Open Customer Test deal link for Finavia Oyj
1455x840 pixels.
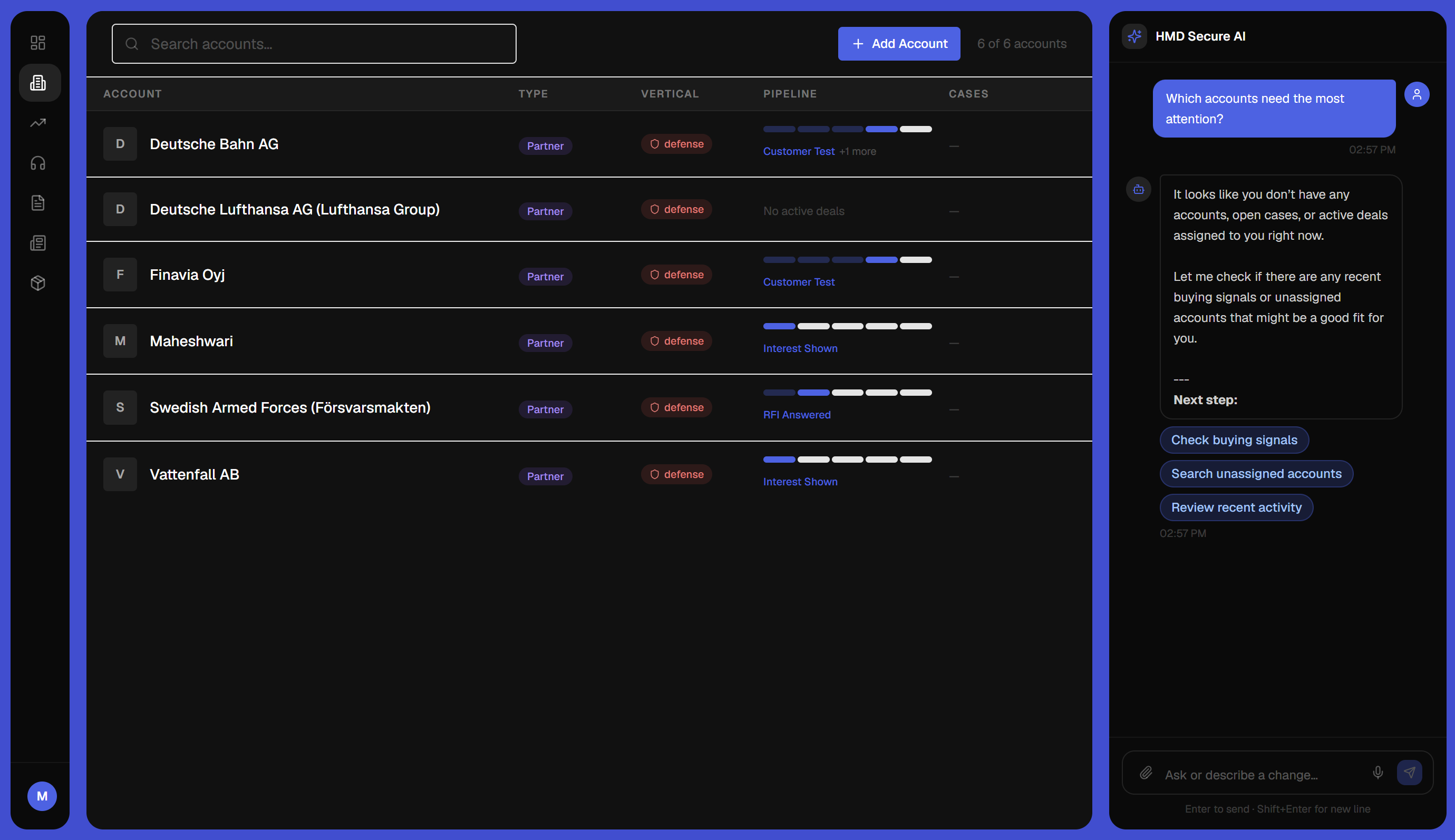point(799,282)
